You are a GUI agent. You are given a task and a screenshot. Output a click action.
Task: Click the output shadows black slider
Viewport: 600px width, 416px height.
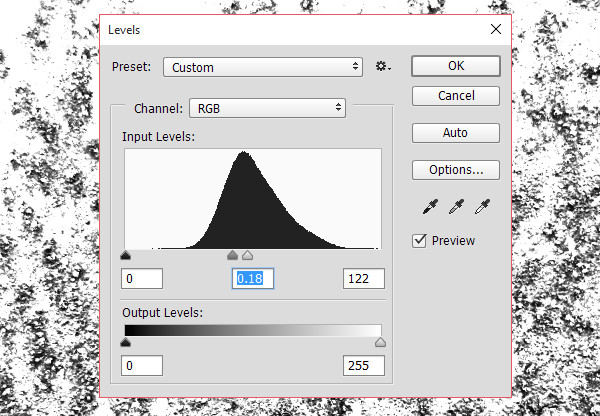tap(125, 343)
